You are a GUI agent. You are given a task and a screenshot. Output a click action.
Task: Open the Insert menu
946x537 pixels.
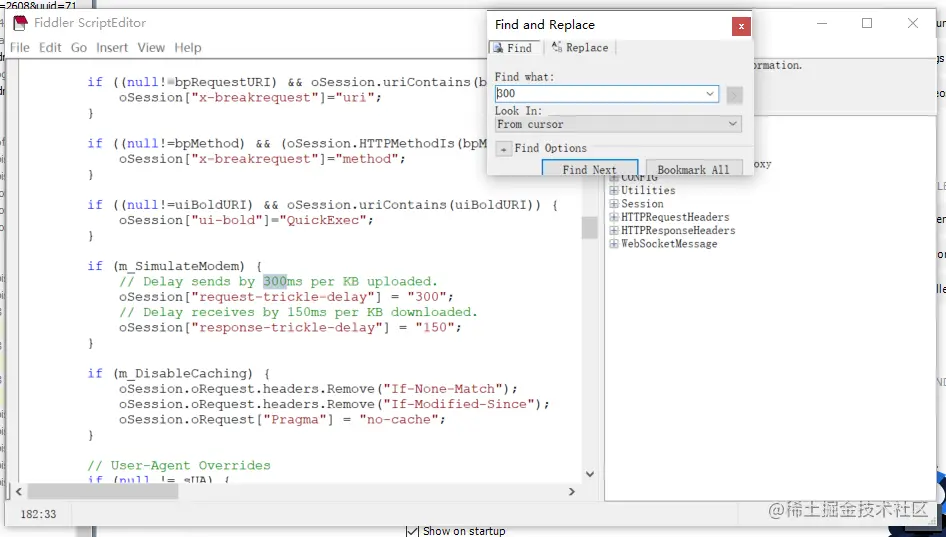coord(112,48)
